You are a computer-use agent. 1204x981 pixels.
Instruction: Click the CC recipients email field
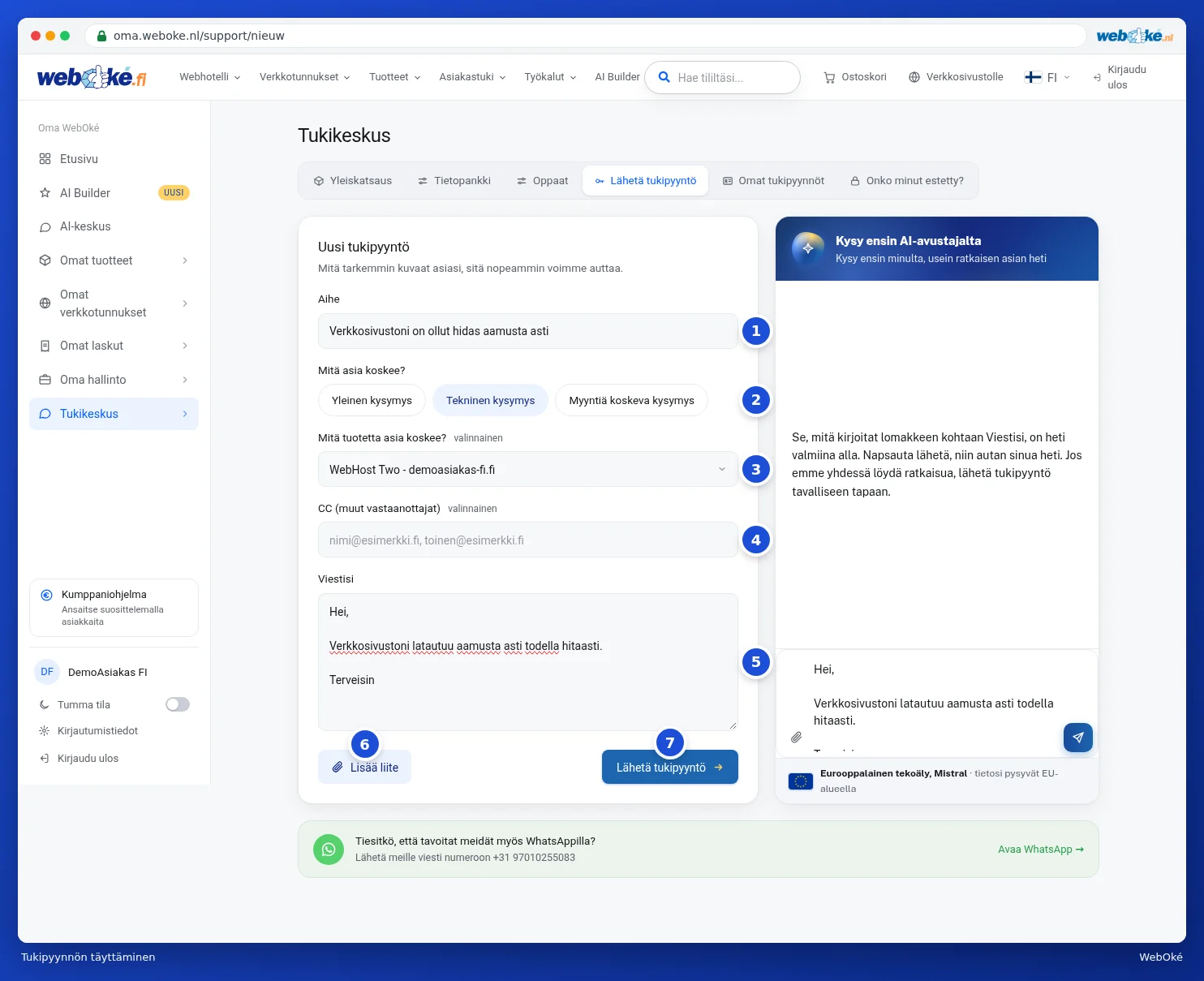(528, 540)
